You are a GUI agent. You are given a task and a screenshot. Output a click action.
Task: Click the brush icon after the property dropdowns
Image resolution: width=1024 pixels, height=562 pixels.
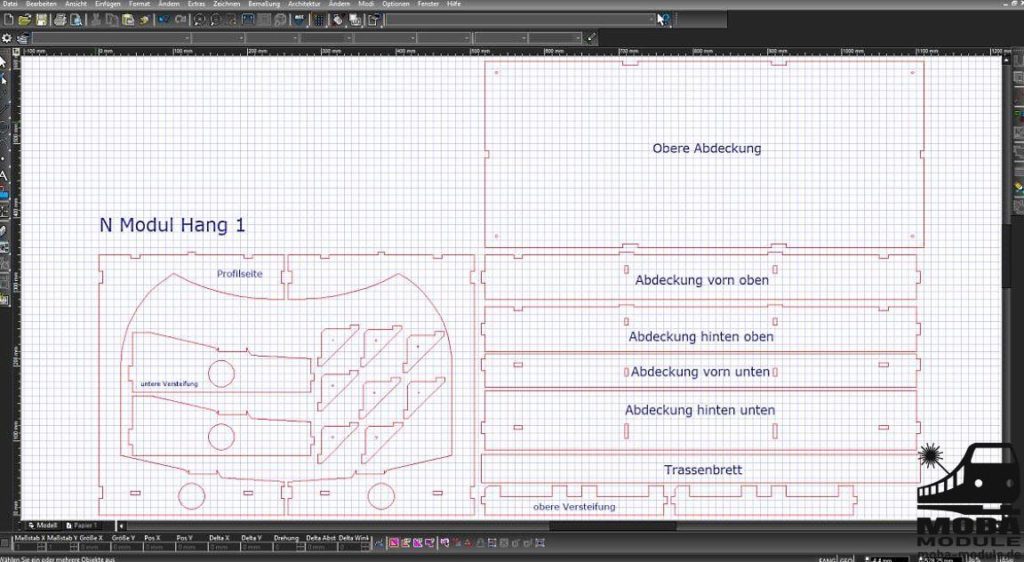(x=591, y=38)
